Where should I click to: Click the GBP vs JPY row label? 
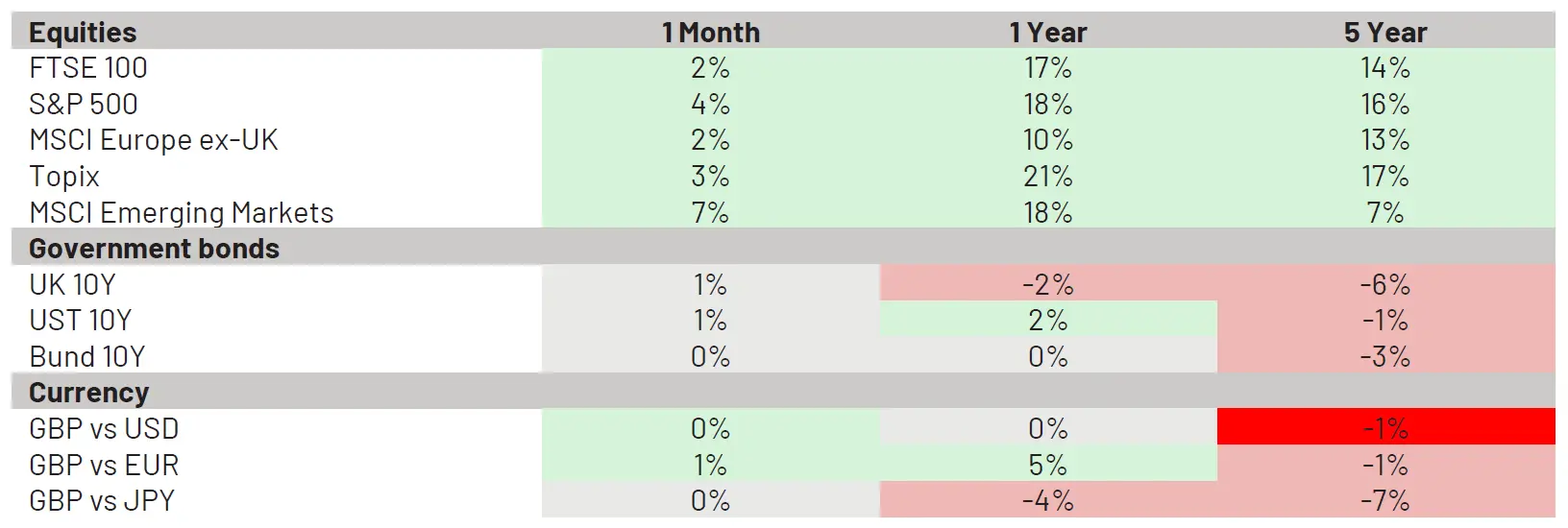(102, 501)
